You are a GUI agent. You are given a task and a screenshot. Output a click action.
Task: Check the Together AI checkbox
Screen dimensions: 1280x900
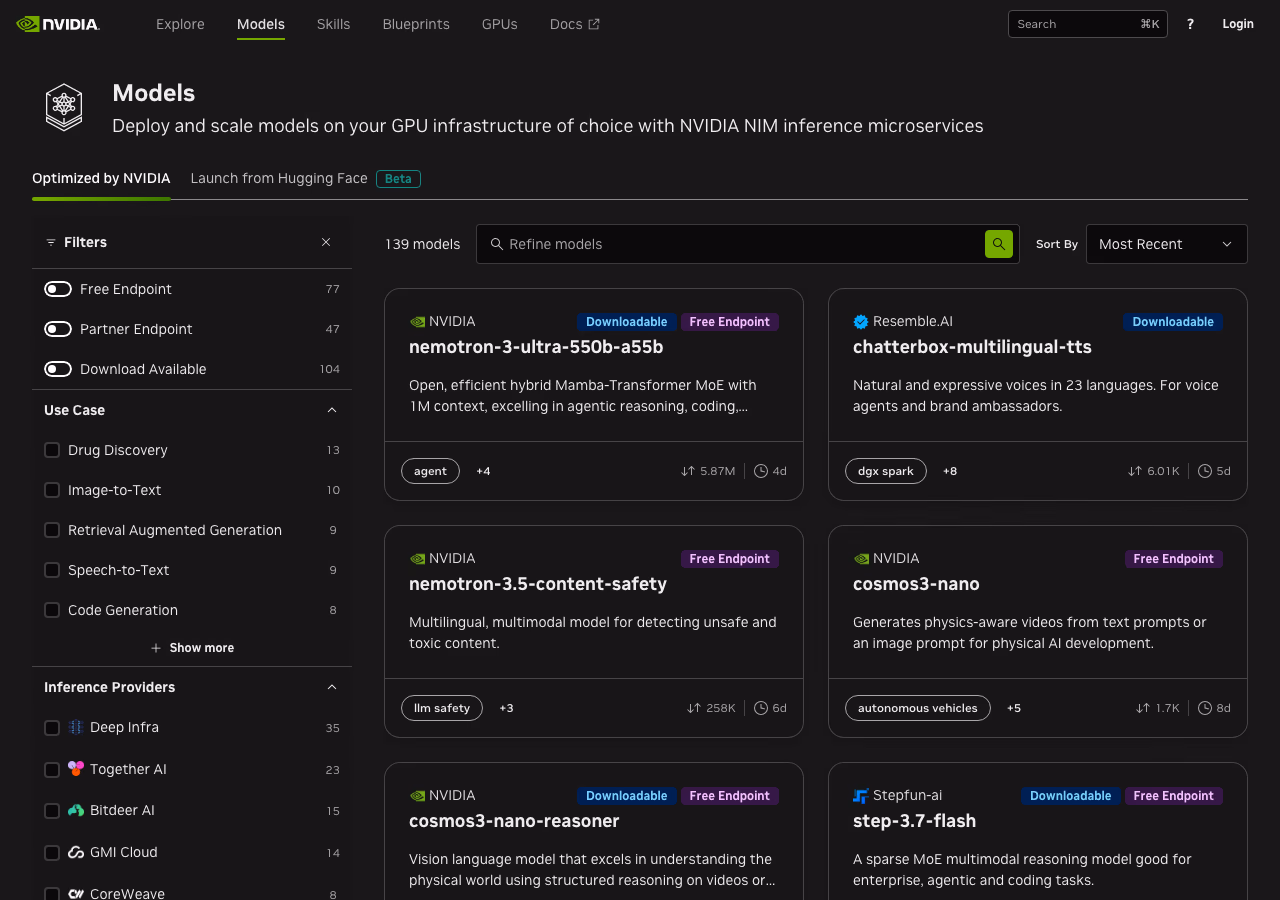tap(52, 770)
